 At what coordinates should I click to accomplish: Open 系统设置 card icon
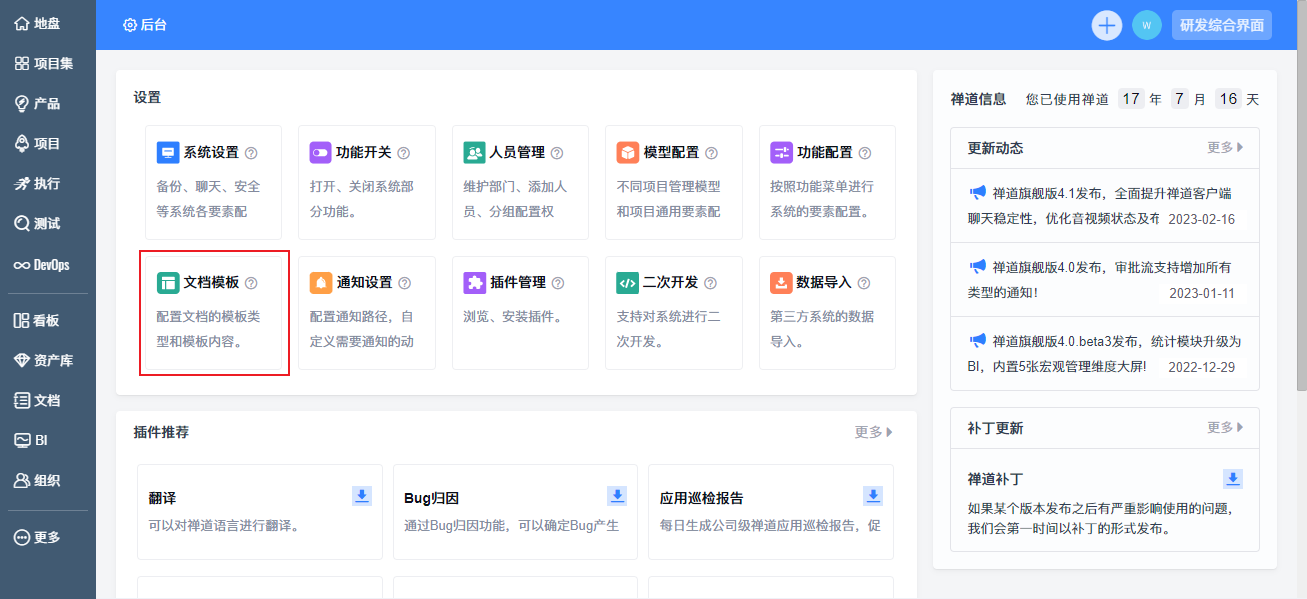pos(168,153)
